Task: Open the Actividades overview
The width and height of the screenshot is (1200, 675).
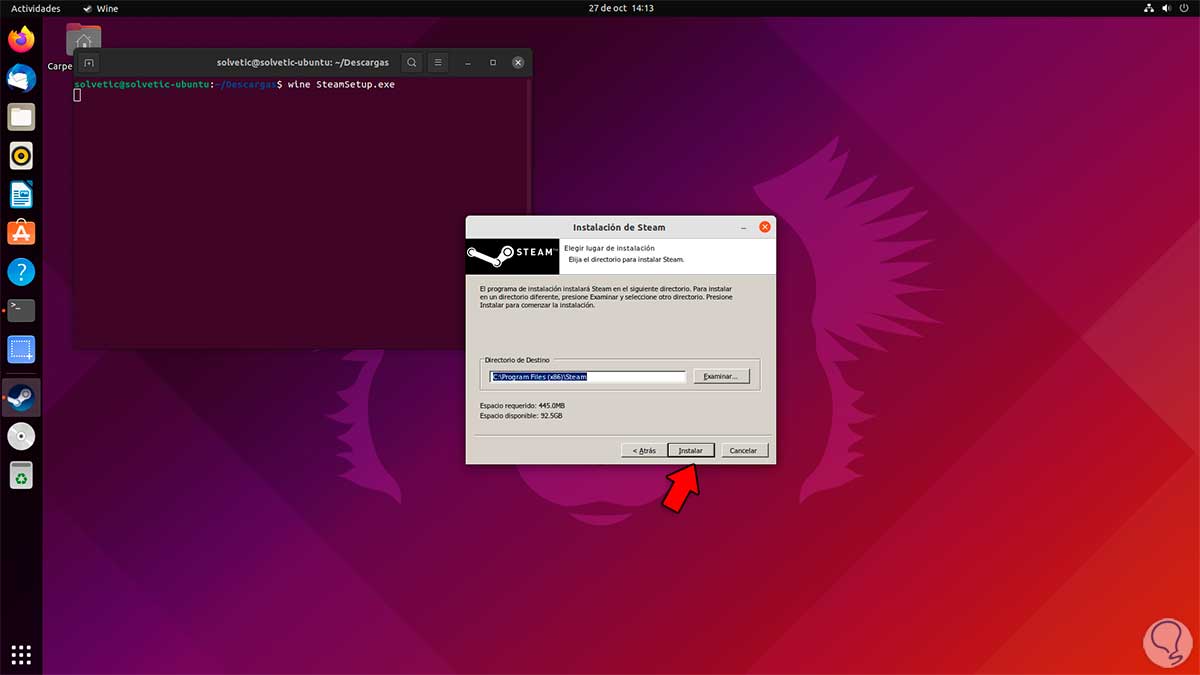Action: pos(36,8)
